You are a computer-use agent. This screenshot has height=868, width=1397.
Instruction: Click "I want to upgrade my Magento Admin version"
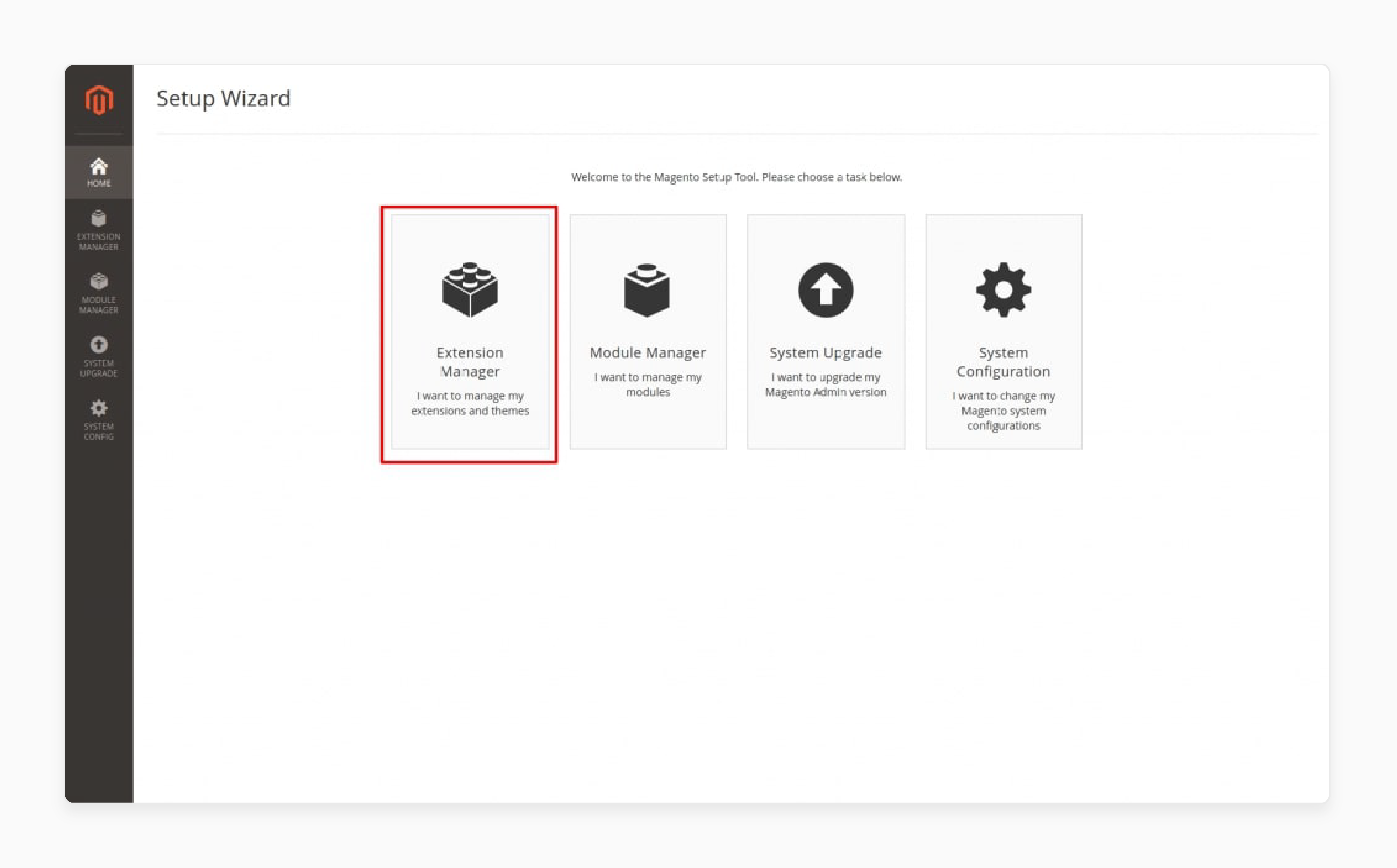click(x=825, y=384)
